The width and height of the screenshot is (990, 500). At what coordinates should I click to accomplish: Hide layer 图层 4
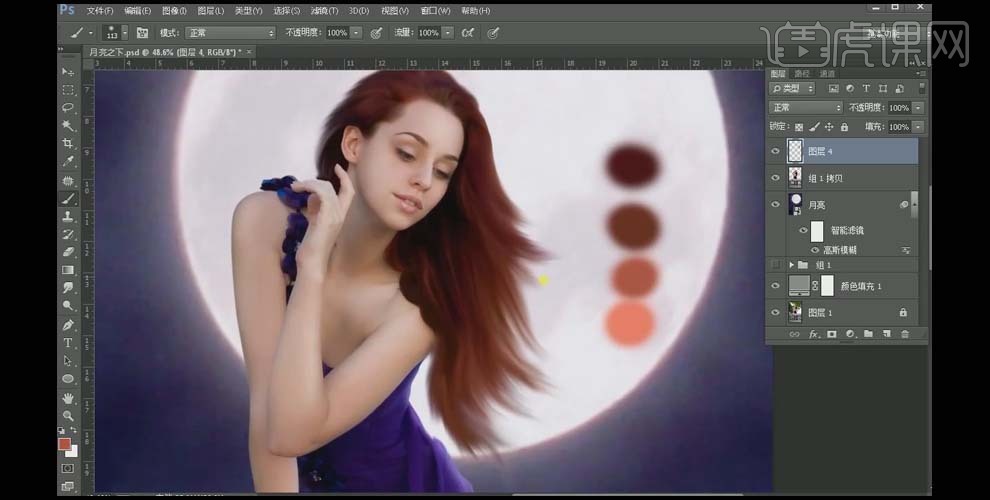pyautogui.click(x=775, y=152)
